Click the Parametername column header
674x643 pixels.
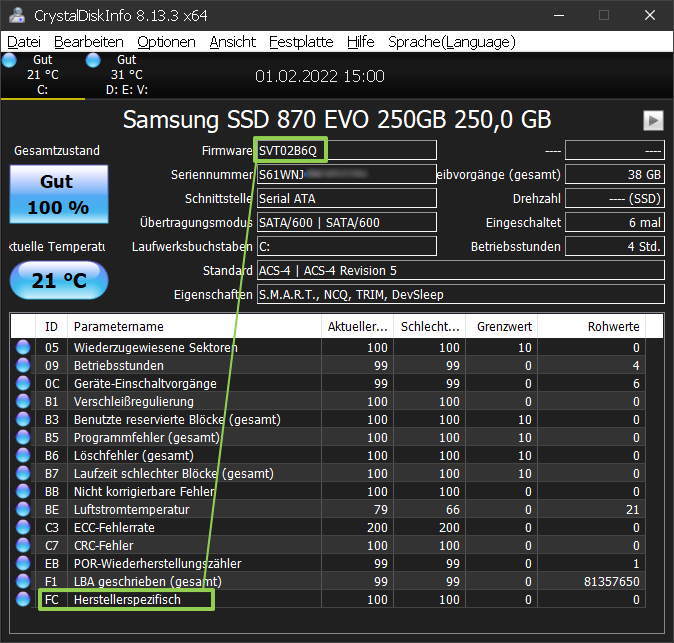point(194,327)
